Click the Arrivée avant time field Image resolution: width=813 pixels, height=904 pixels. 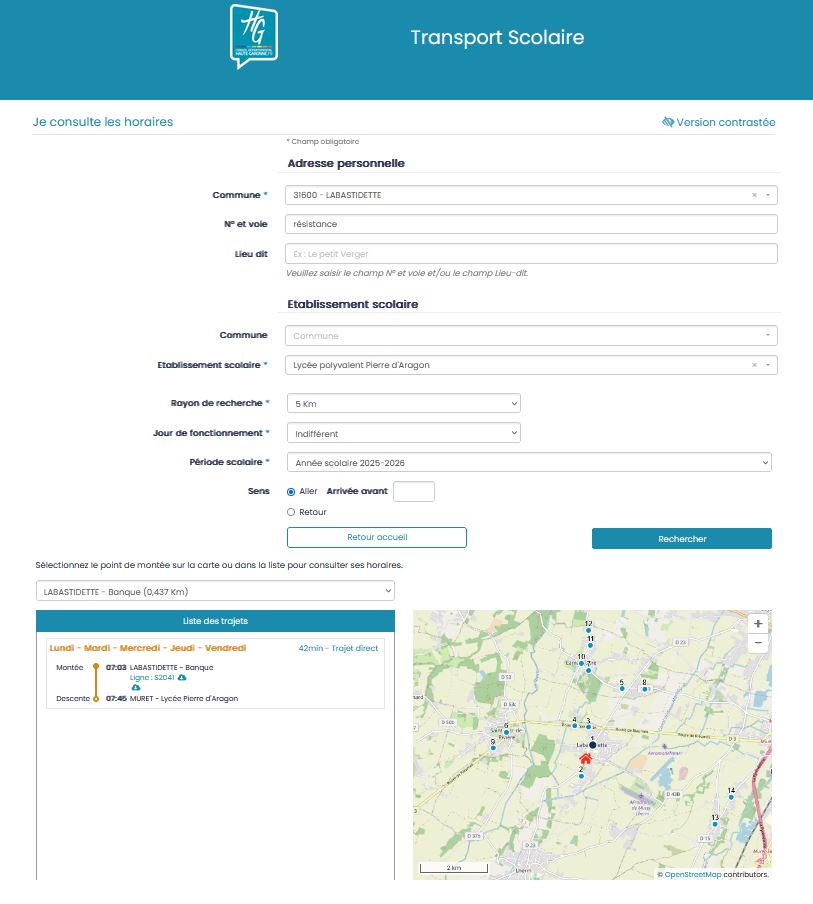(x=413, y=491)
